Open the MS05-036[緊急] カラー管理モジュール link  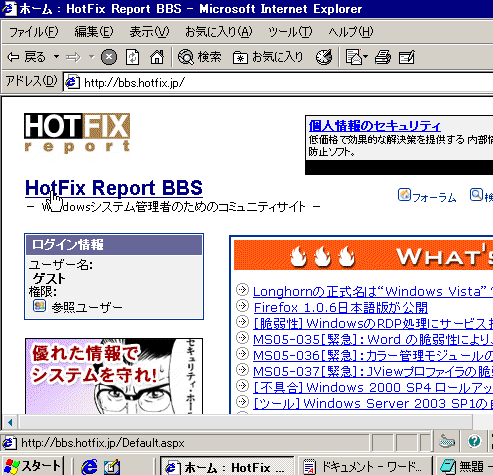click(x=373, y=356)
